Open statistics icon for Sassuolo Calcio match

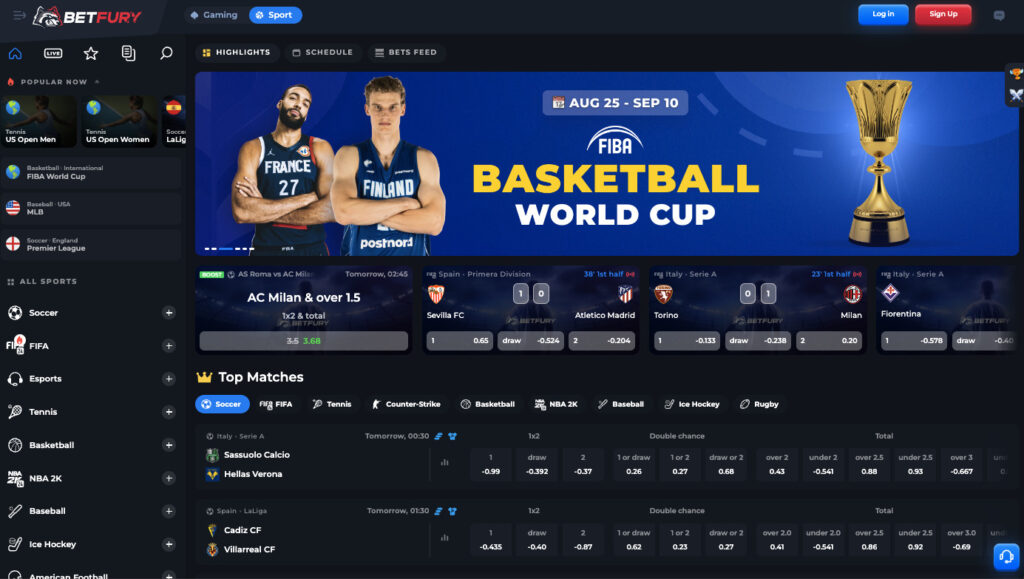click(x=445, y=462)
